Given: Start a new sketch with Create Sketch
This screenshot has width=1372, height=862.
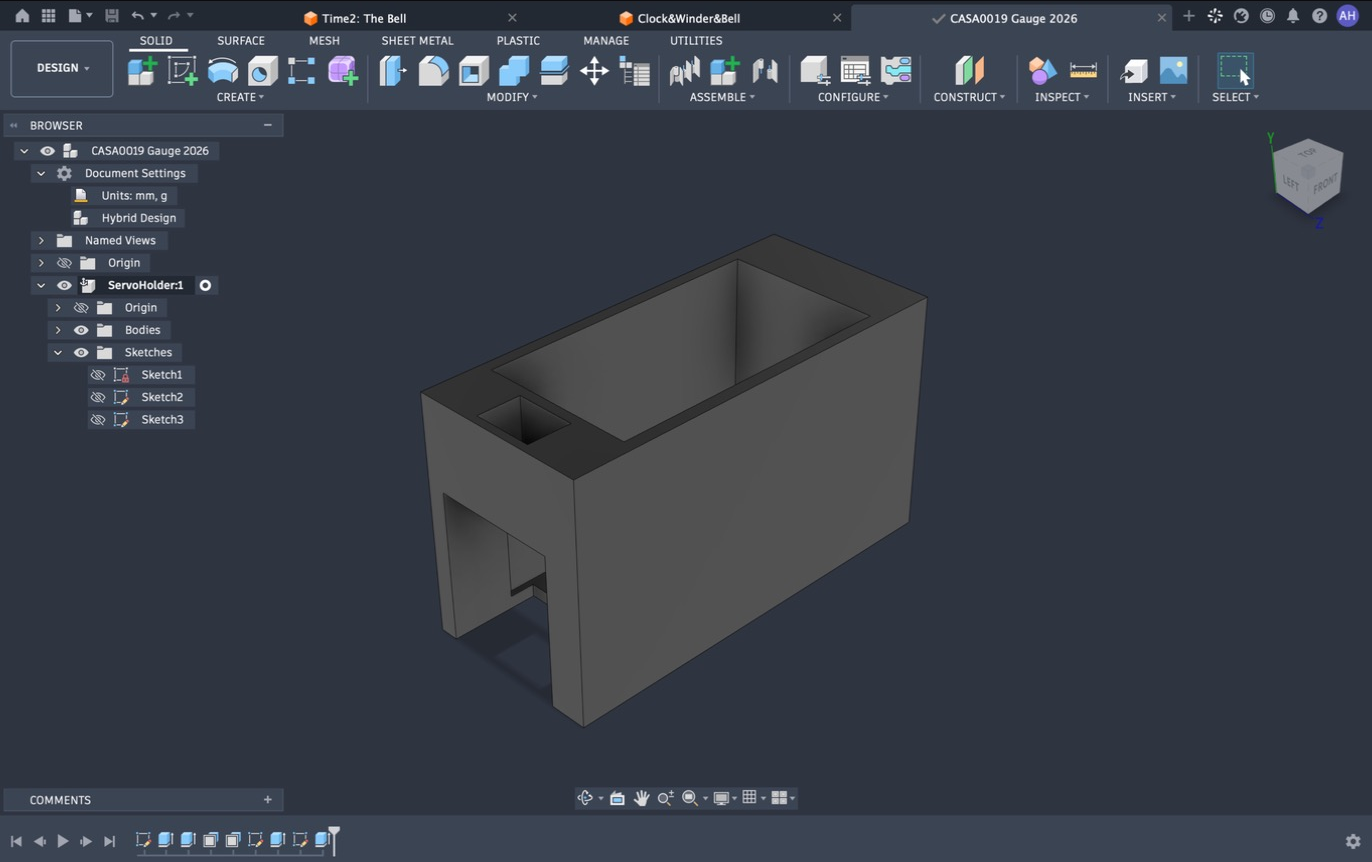Looking at the screenshot, I should (x=182, y=71).
